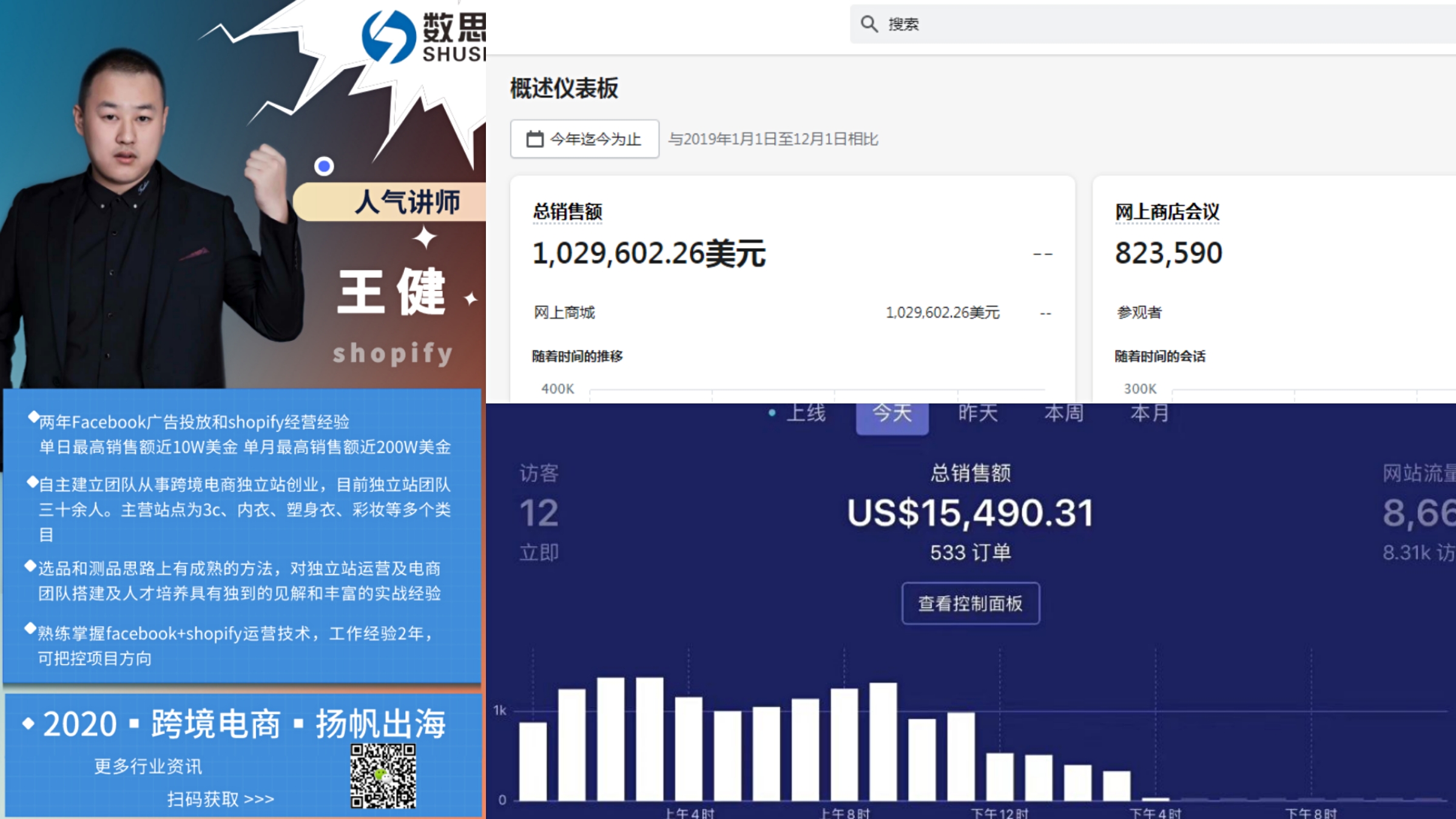
Task: Click the 人气讲师 badge
Action: click(x=391, y=202)
